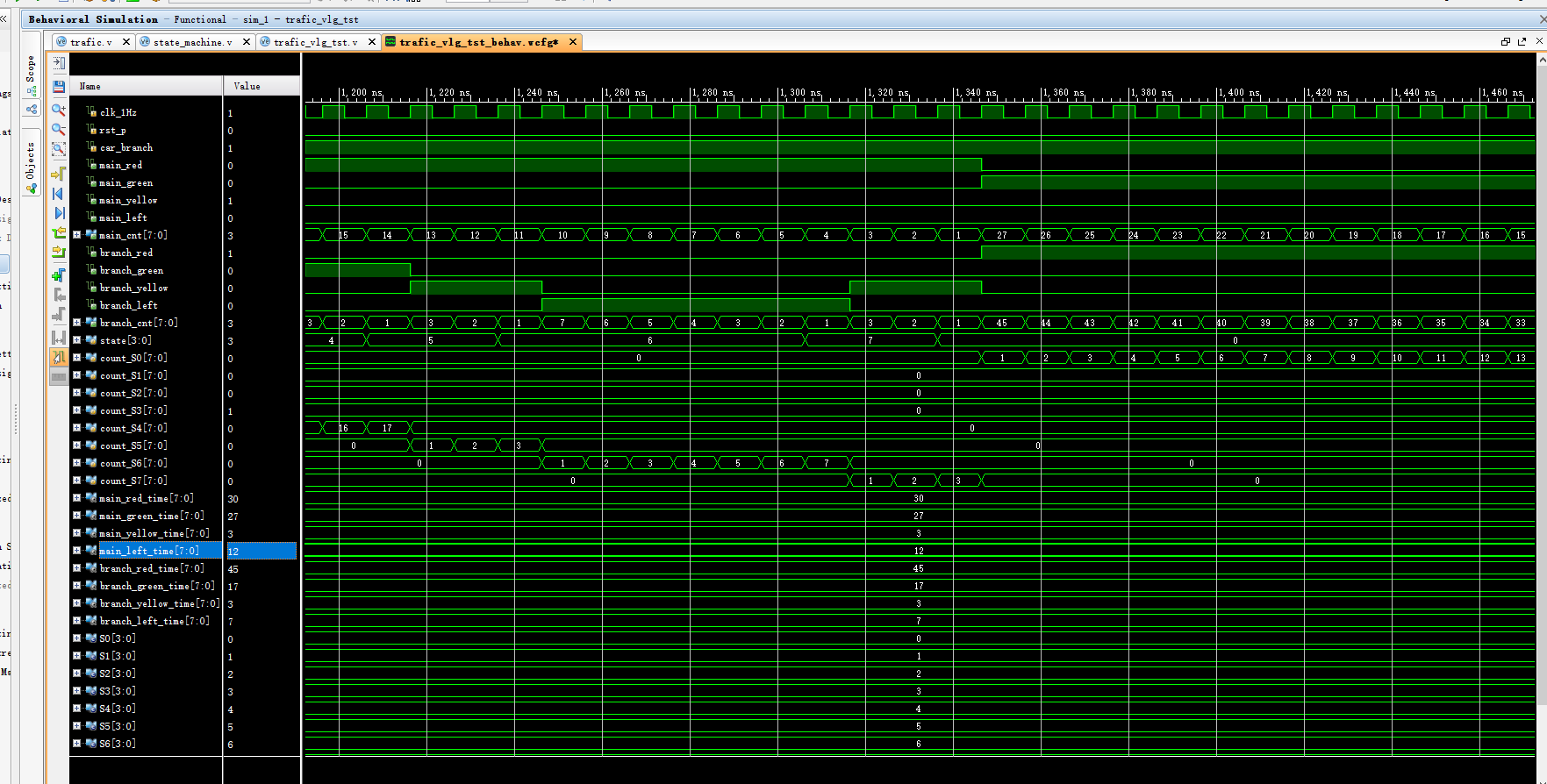Click the value 45 of branch_red_time

[233, 568]
